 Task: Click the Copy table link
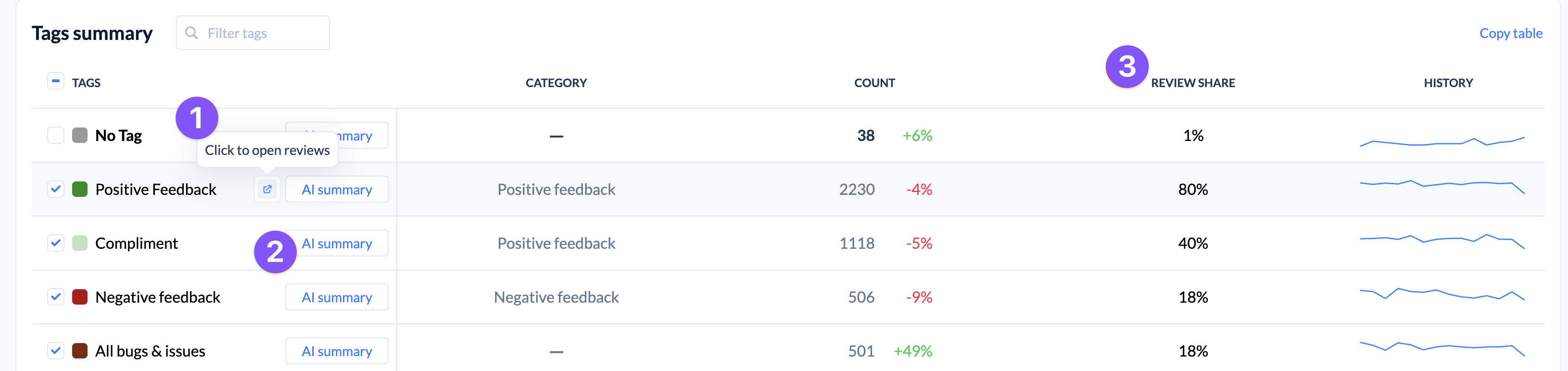[1510, 34]
